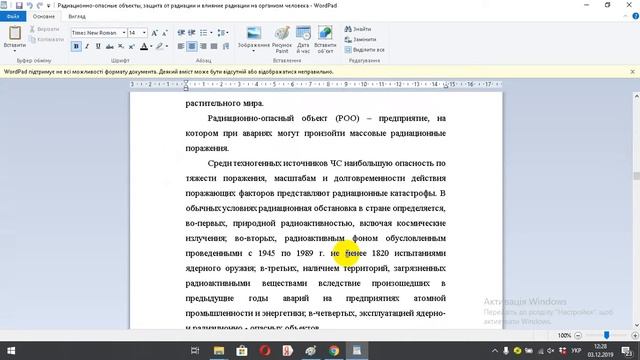Click the Save icon in quick access toolbar
The width and height of the screenshot is (640, 360).
click(x=19, y=5)
